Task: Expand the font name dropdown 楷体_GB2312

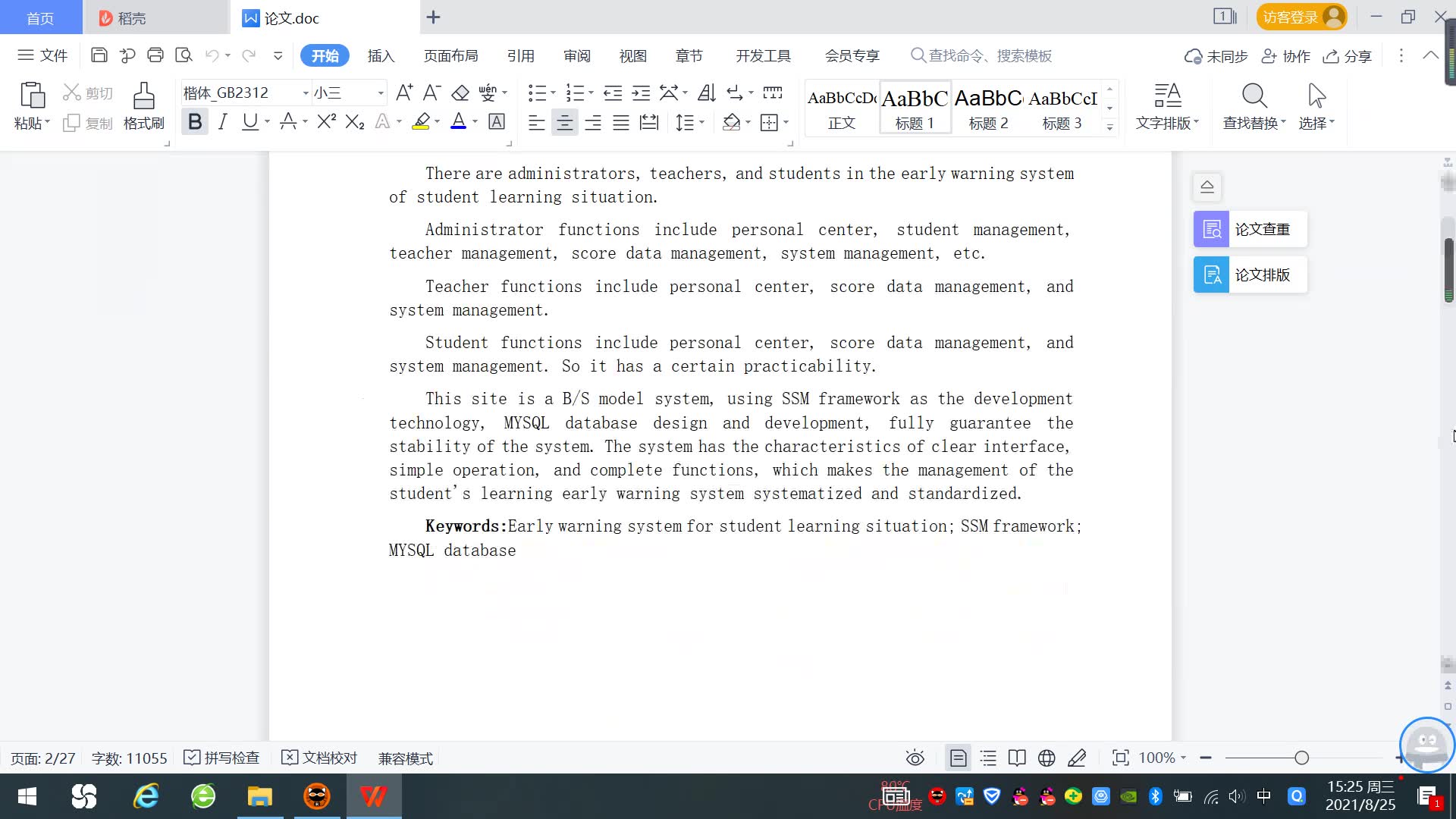Action: pos(306,93)
